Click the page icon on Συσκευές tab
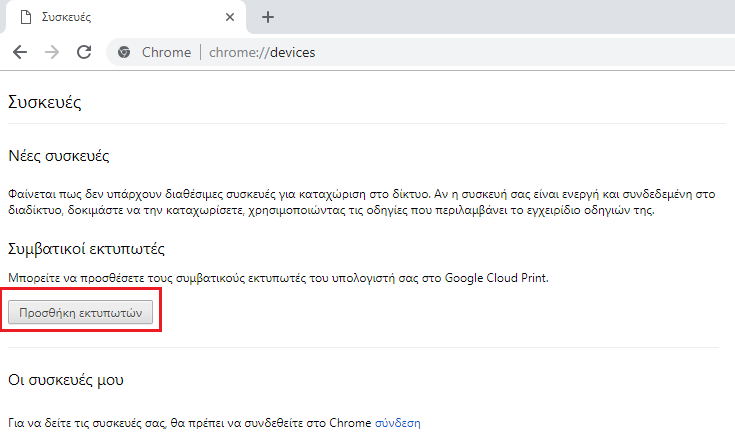The width and height of the screenshot is (735, 435). pos(26,17)
